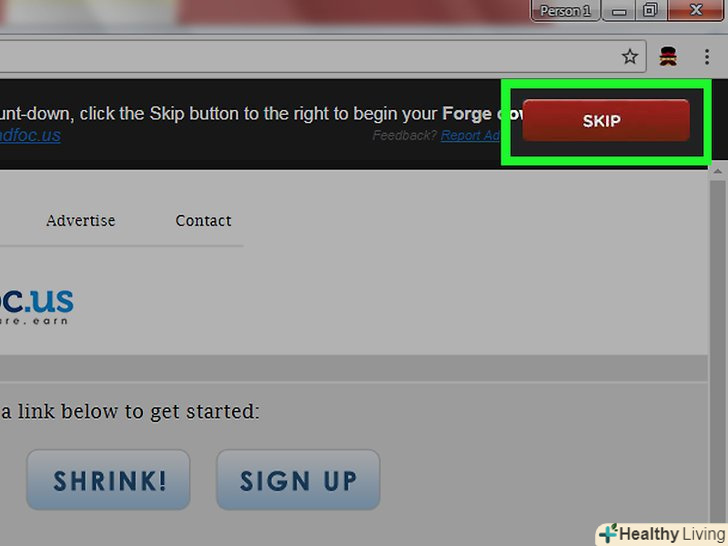Click the Healthy Living watermark logo
This screenshot has width=728, height=546.
662,534
